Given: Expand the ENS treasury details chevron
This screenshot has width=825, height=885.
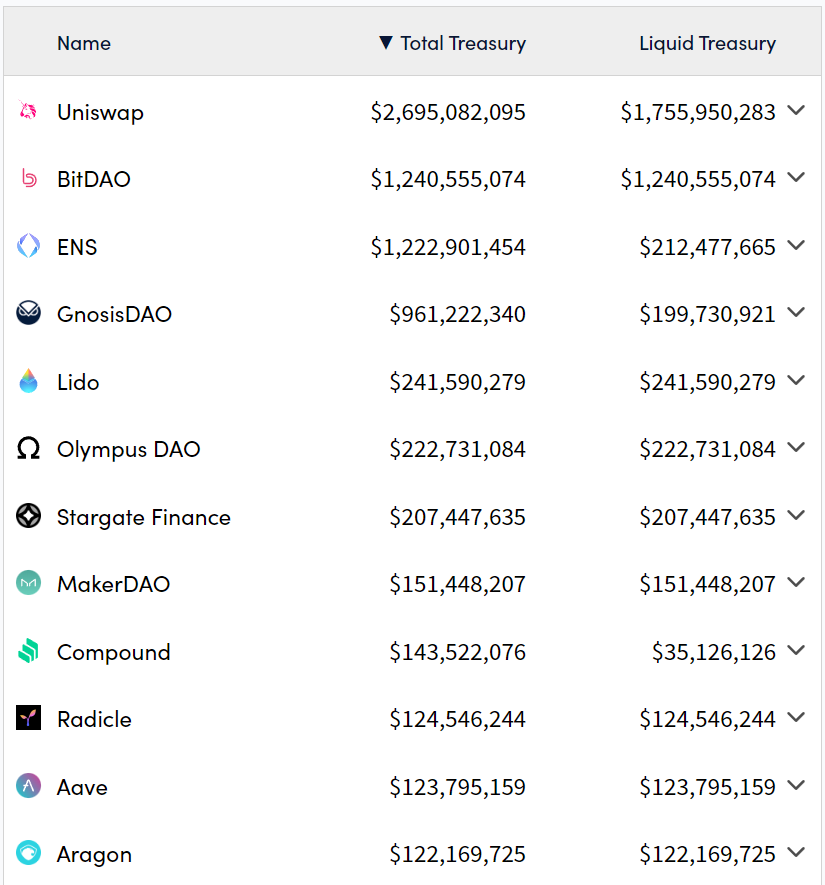Looking at the screenshot, I should tap(796, 246).
